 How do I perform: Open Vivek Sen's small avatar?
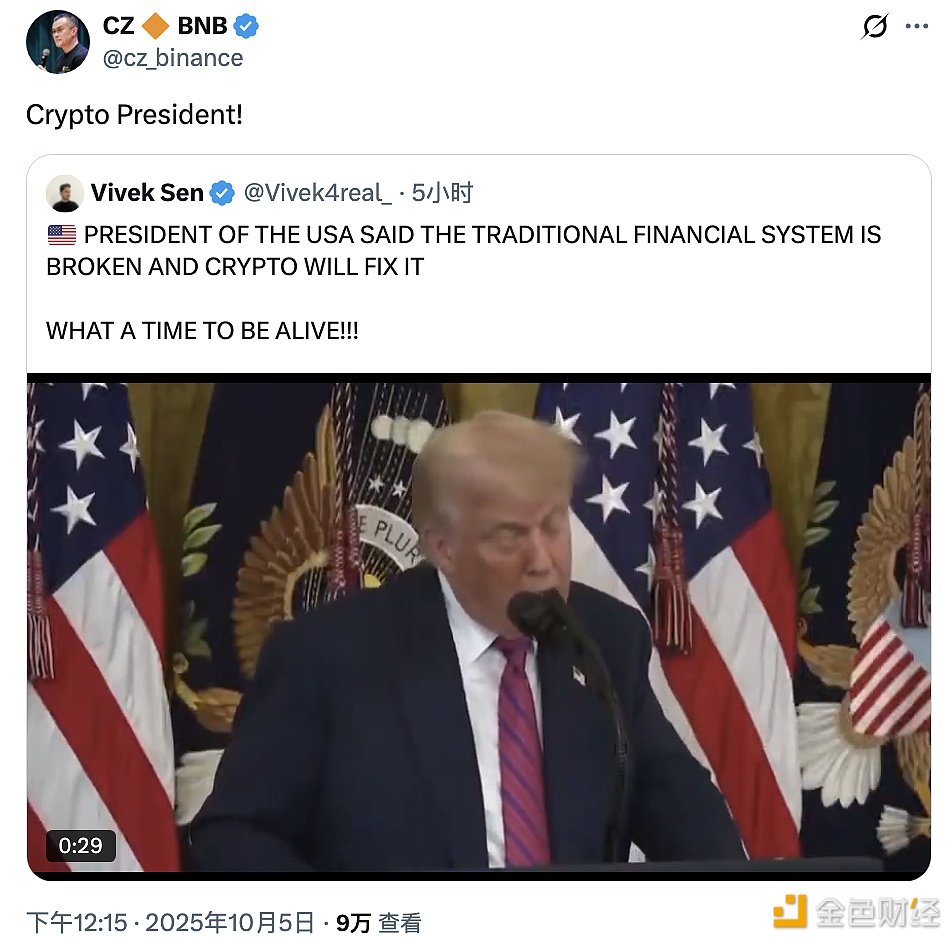pos(64,193)
